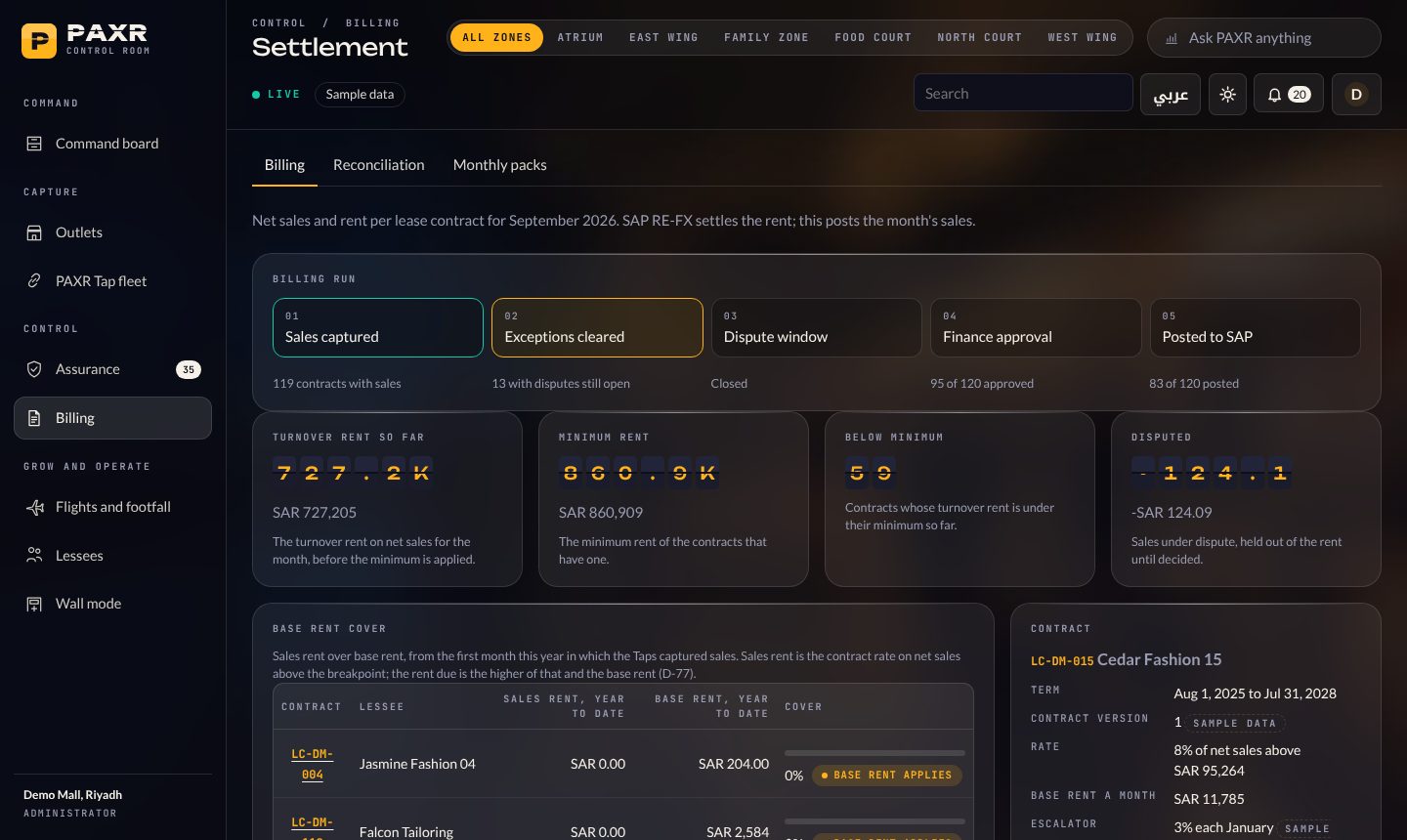Click the PAXR logo icon
The image size is (1407, 840).
39,41
